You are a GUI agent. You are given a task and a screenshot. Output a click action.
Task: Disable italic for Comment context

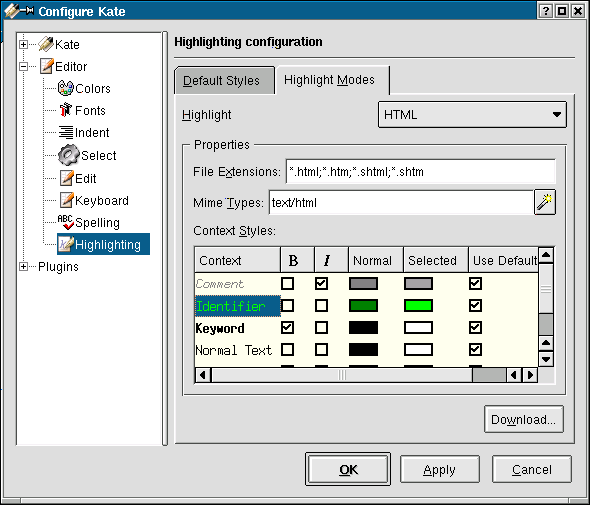[x=321, y=283]
